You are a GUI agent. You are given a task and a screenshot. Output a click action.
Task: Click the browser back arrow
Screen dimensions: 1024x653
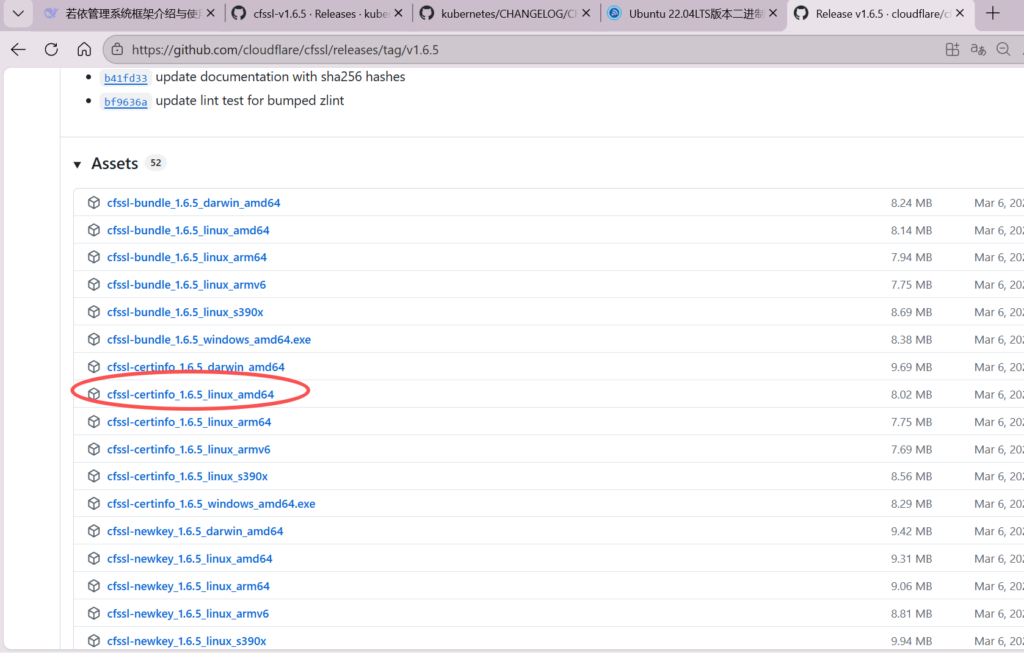click(x=18, y=49)
